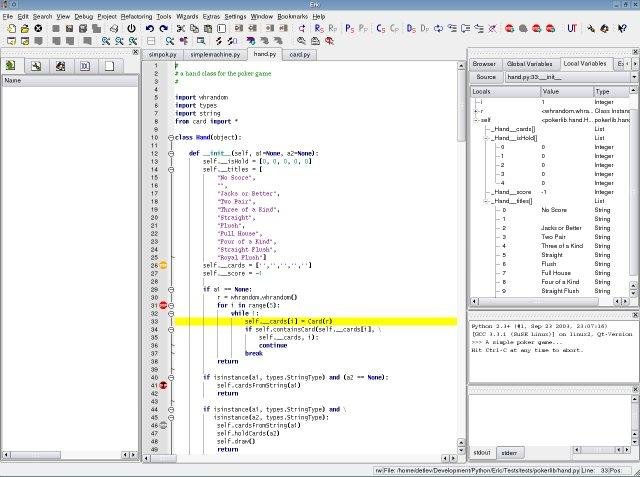This screenshot has width=640, height=477.
Task: Click the Undo arrow icon in toolbar
Action: tap(149, 29)
